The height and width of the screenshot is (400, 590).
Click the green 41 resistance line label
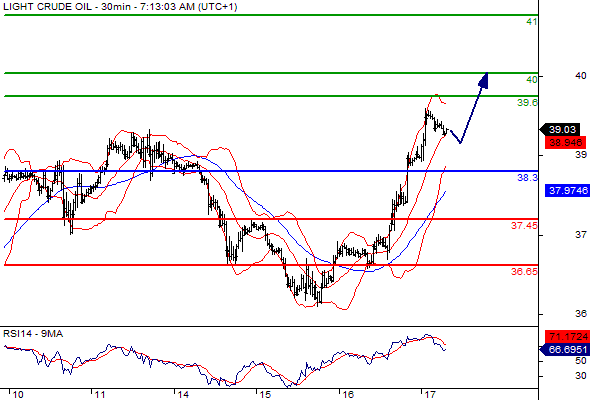pyautogui.click(x=531, y=22)
